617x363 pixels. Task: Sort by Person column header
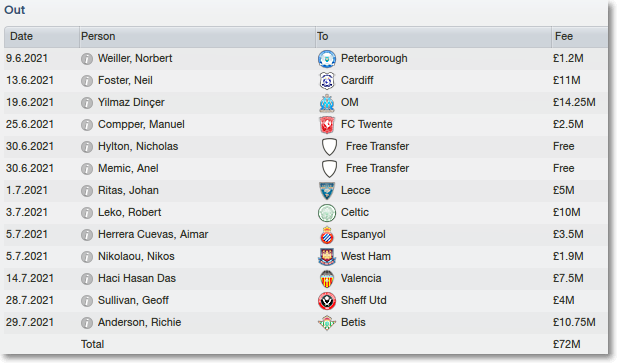[x=197, y=37]
